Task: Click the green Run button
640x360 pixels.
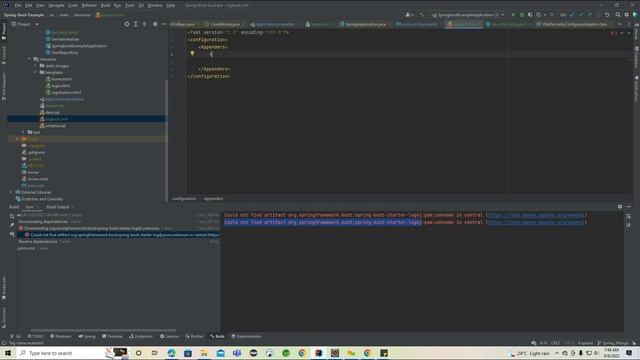Action: (x=513, y=15)
